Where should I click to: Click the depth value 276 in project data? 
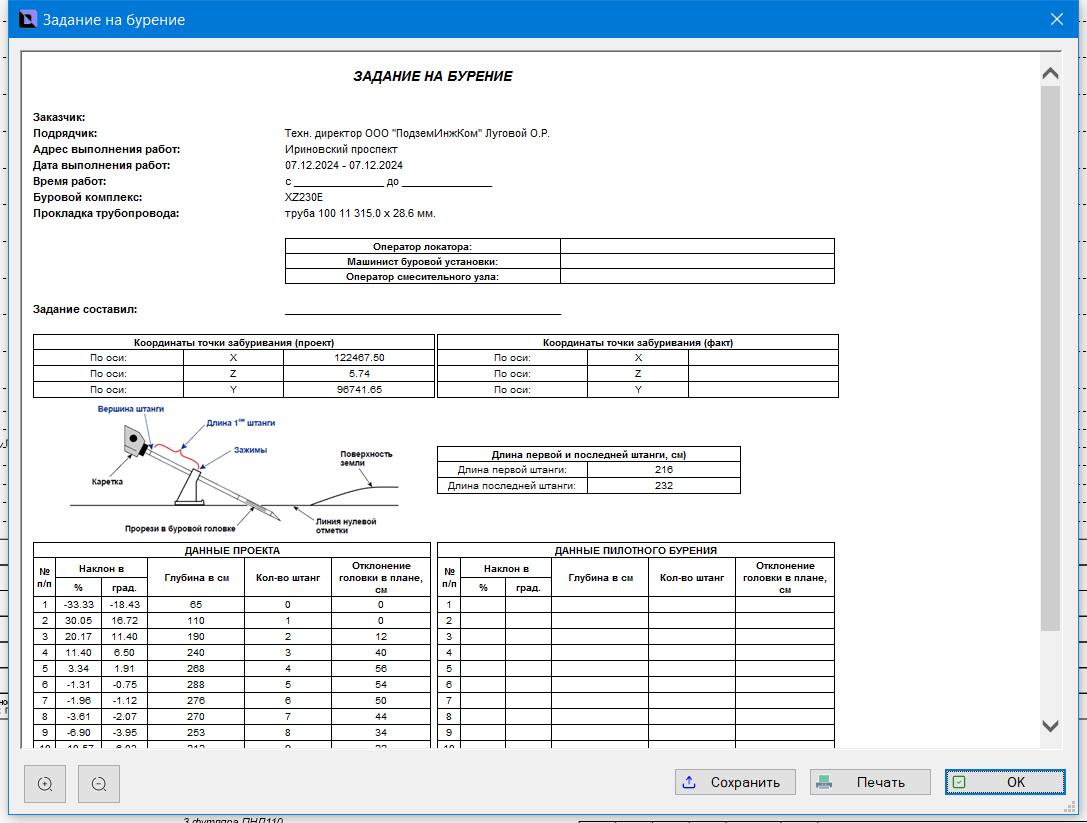pyautogui.click(x=196, y=700)
